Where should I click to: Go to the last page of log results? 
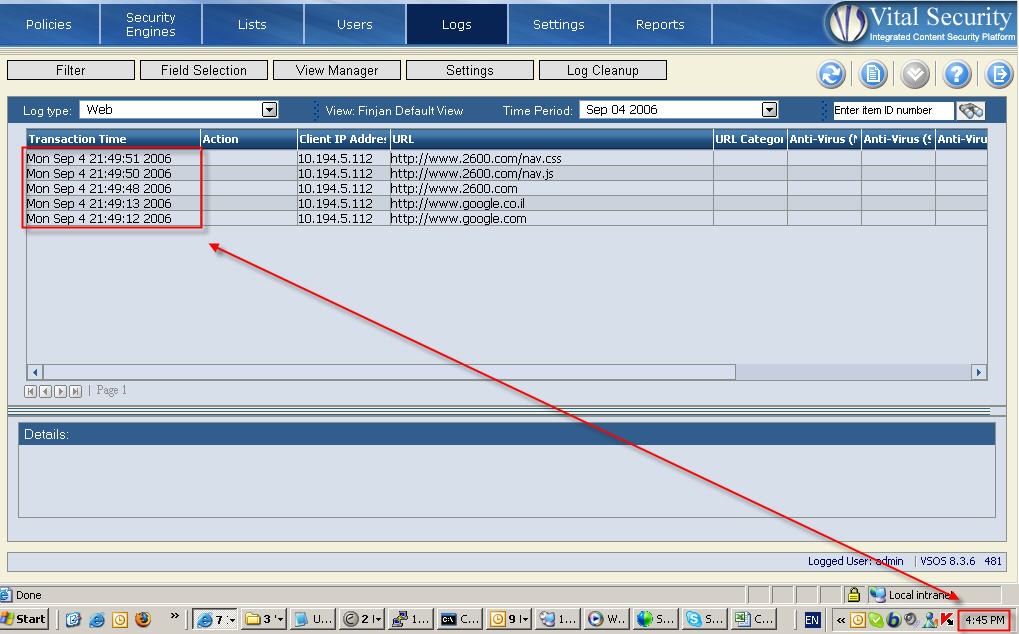(76, 391)
